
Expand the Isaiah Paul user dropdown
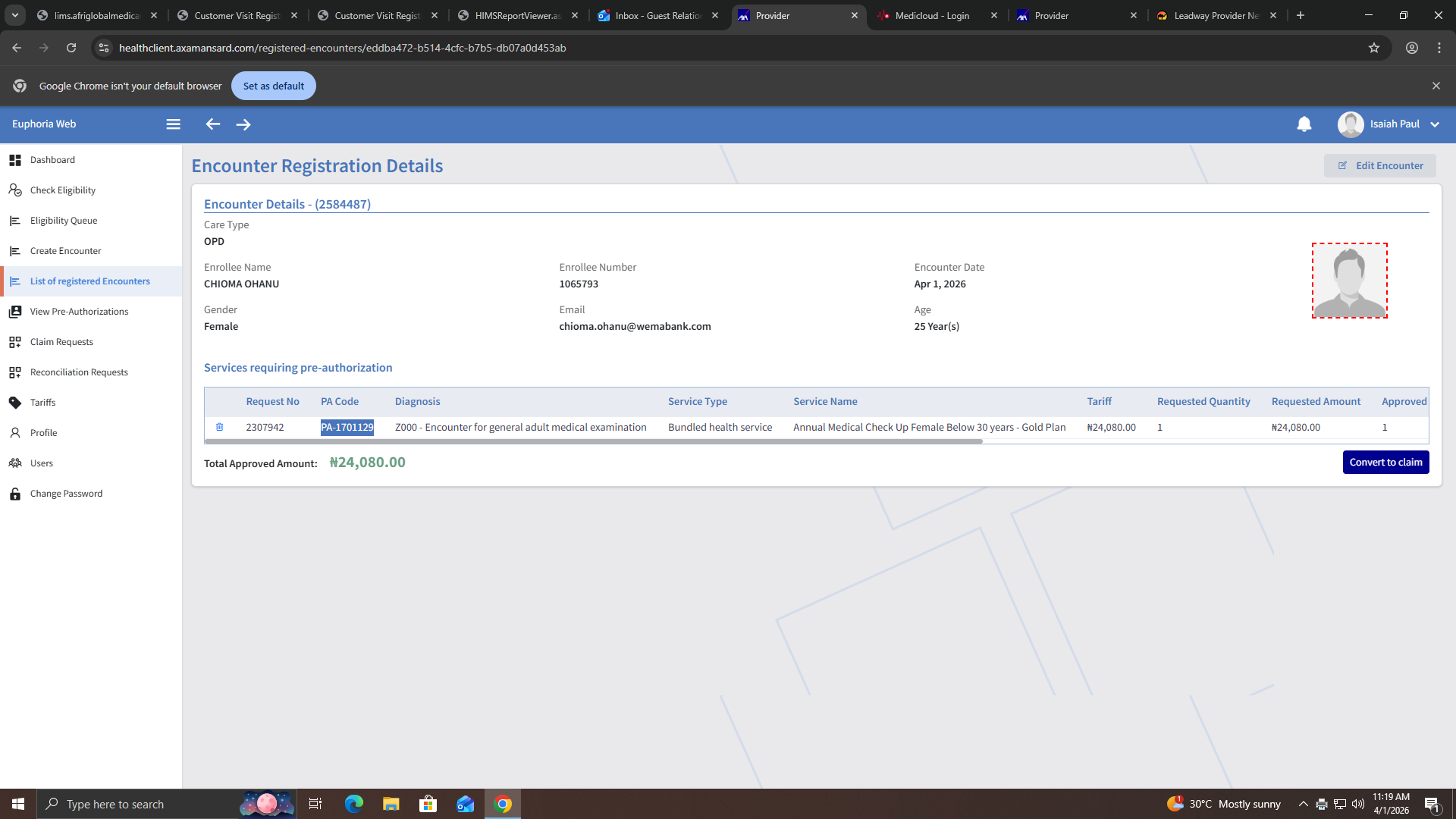click(x=1434, y=124)
